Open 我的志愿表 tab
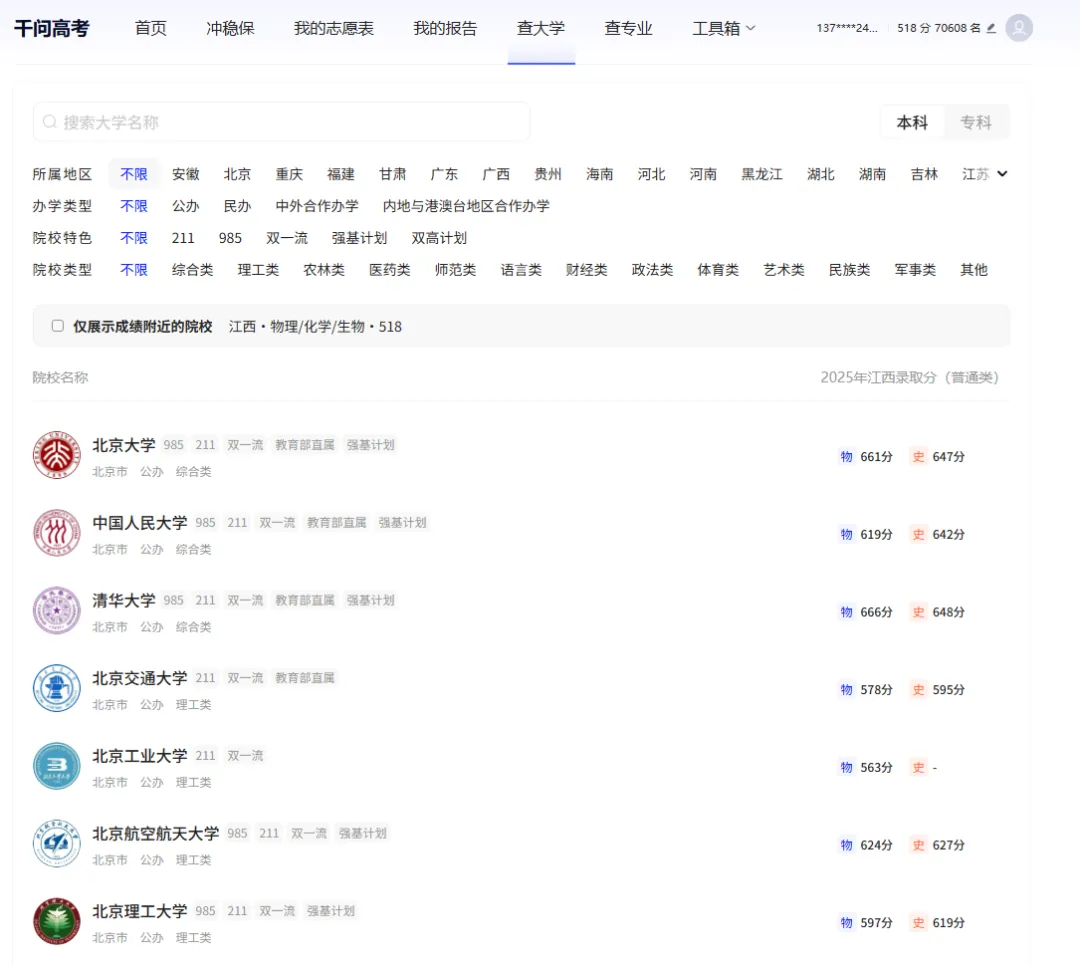1080x966 pixels. click(x=333, y=28)
